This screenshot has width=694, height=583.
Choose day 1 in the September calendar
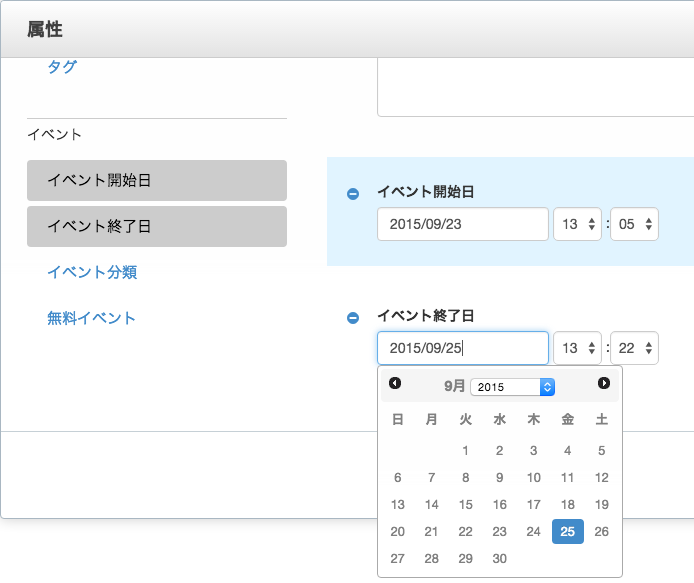[x=465, y=451]
